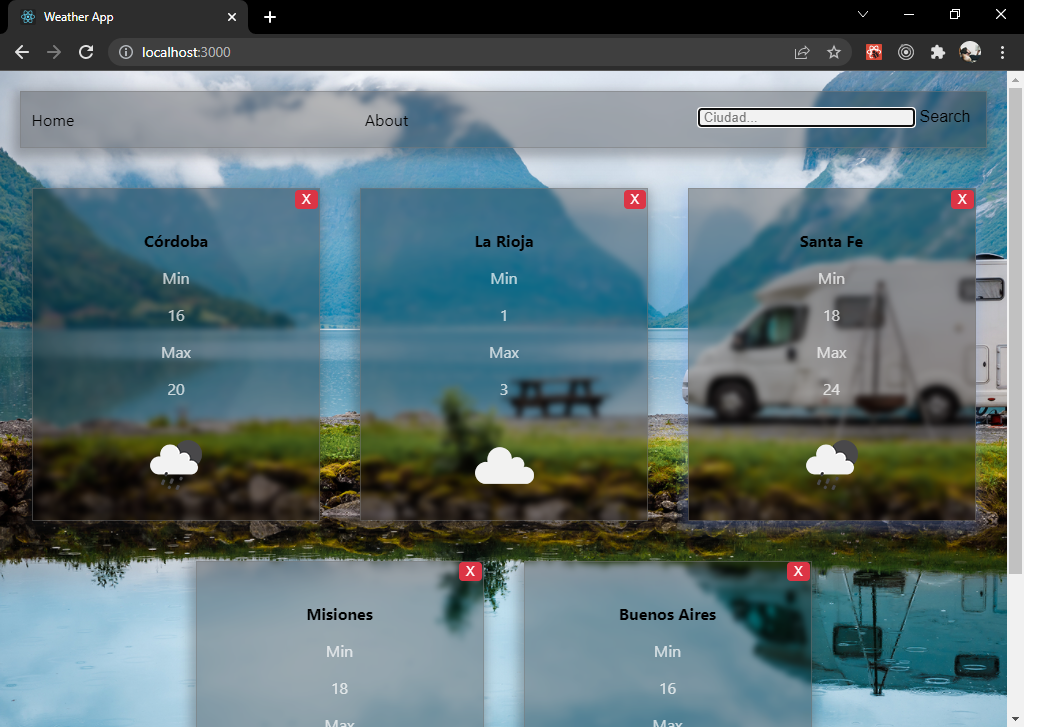This screenshot has height=727, width=1039.
Task: Go back in browser history
Action: coord(22,52)
